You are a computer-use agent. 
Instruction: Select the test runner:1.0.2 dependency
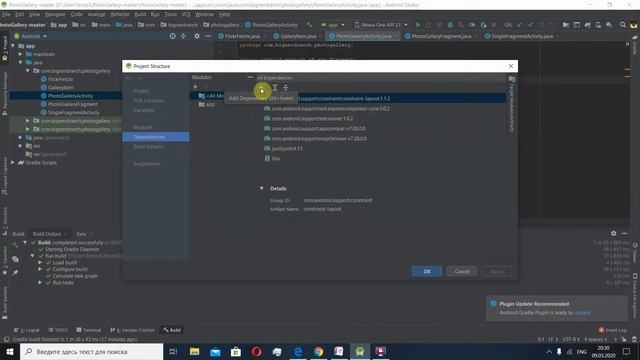click(x=309, y=118)
